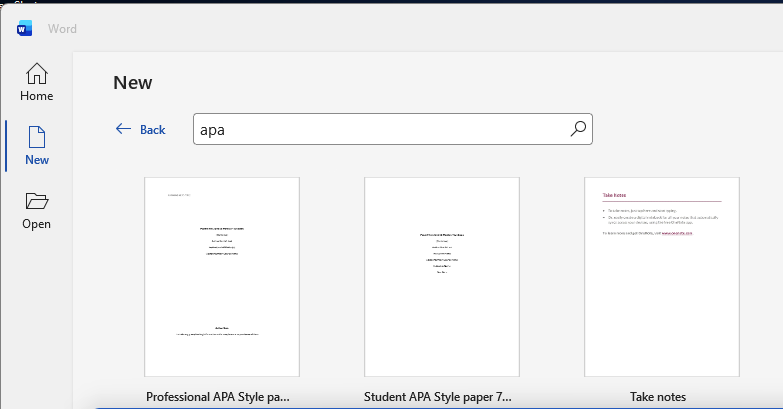This screenshot has width=783, height=409.
Task: Switch to the Open tab label
Action: (x=37, y=224)
